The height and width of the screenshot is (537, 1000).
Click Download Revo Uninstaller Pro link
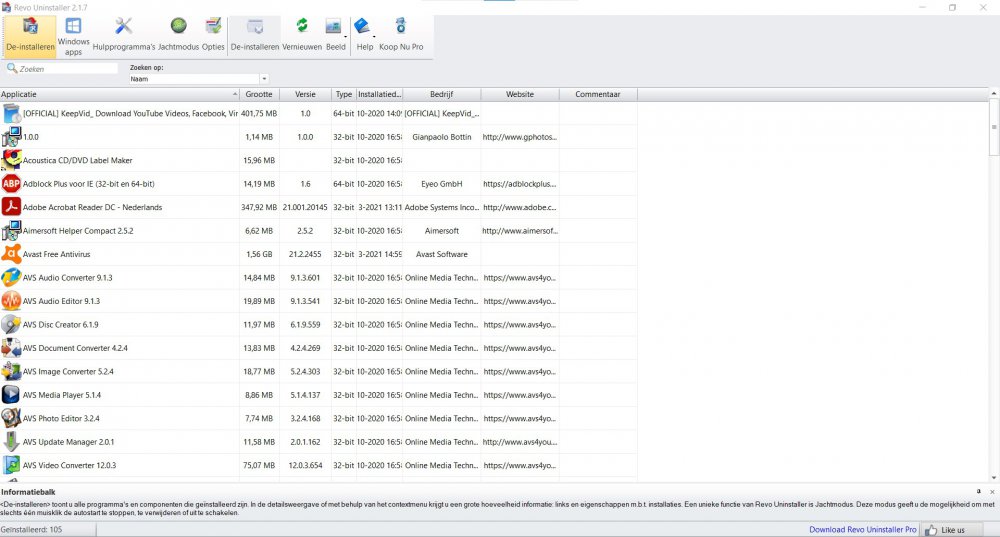click(x=862, y=529)
